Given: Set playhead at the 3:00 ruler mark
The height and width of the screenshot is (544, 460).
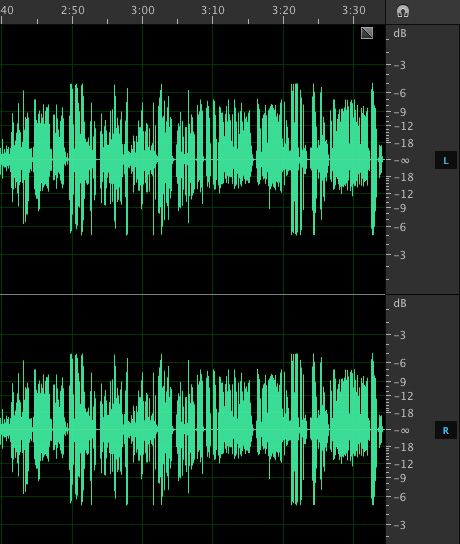Looking at the screenshot, I should [143, 10].
